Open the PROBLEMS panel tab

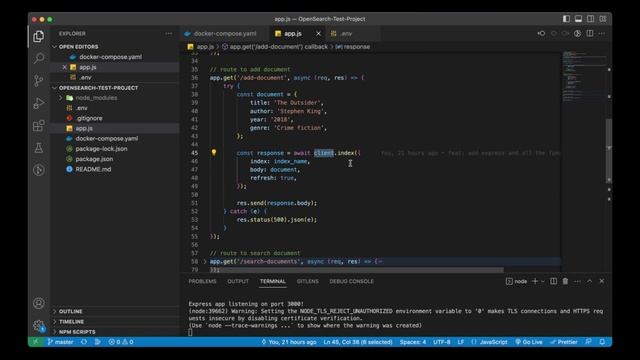click(x=202, y=281)
